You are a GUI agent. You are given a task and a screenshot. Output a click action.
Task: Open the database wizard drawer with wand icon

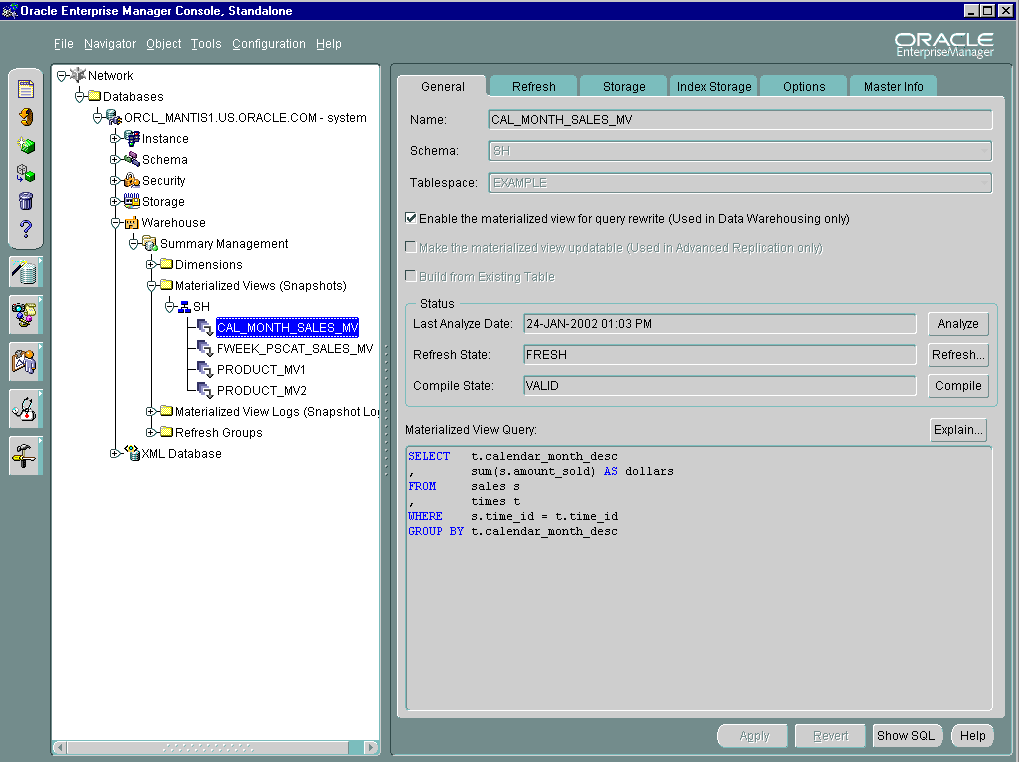coord(25,272)
